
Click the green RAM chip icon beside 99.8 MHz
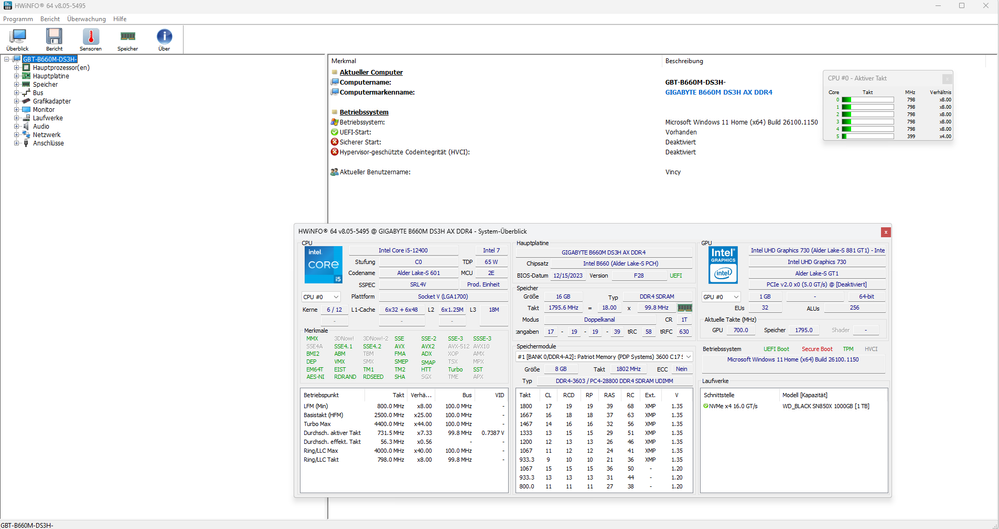pyautogui.click(x=685, y=308)
